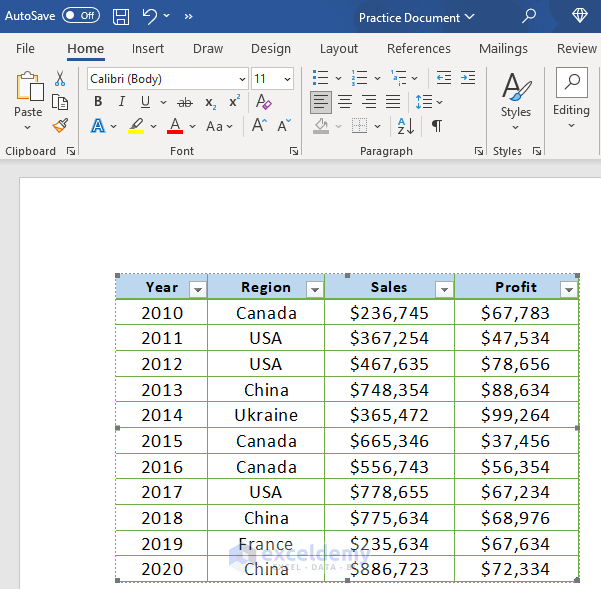
Task: Toggle Strikethrough formatting
Action: pos(185,103)
